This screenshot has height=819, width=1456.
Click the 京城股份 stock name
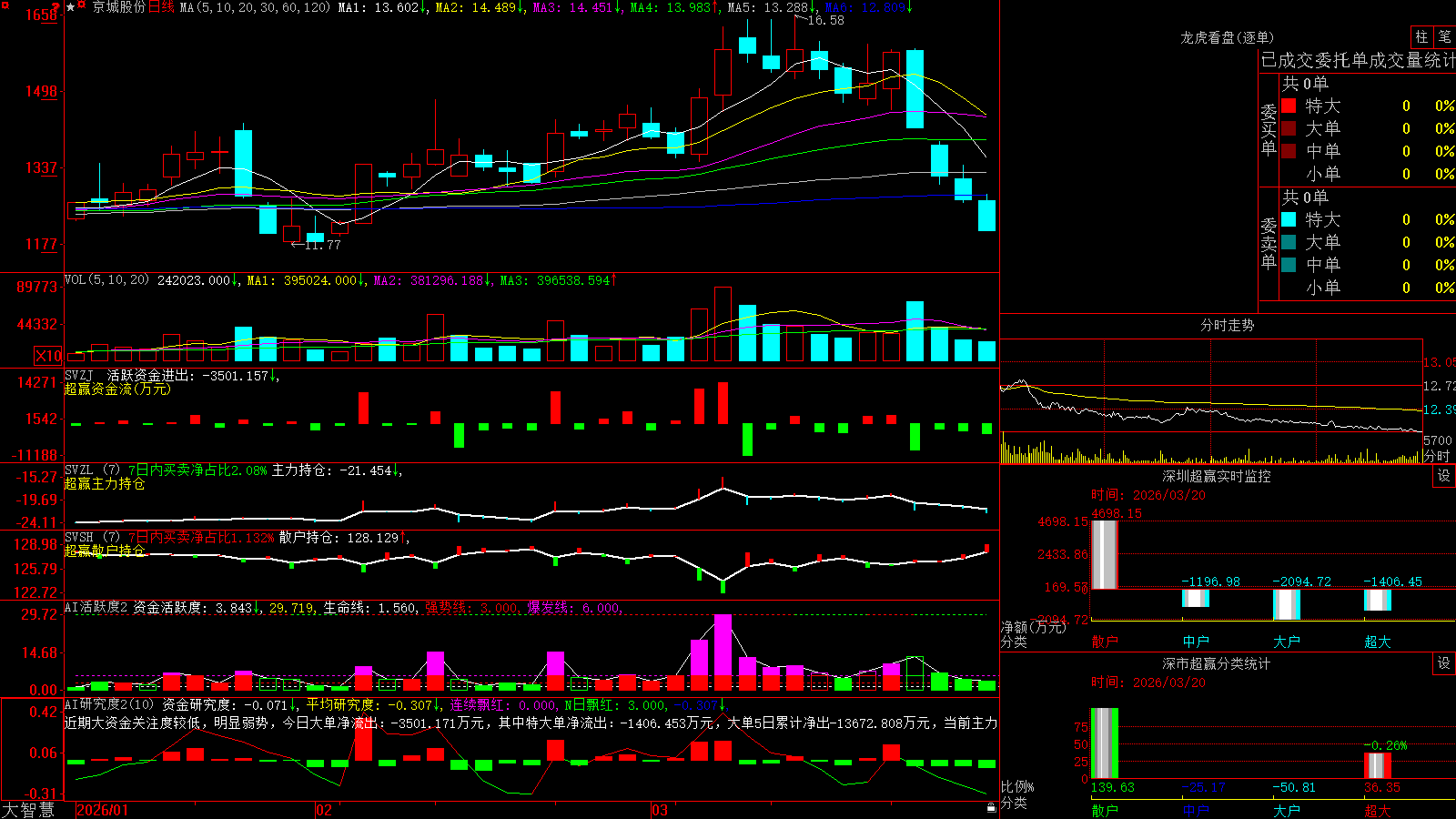pyautogui.click(x=118, y=7)
